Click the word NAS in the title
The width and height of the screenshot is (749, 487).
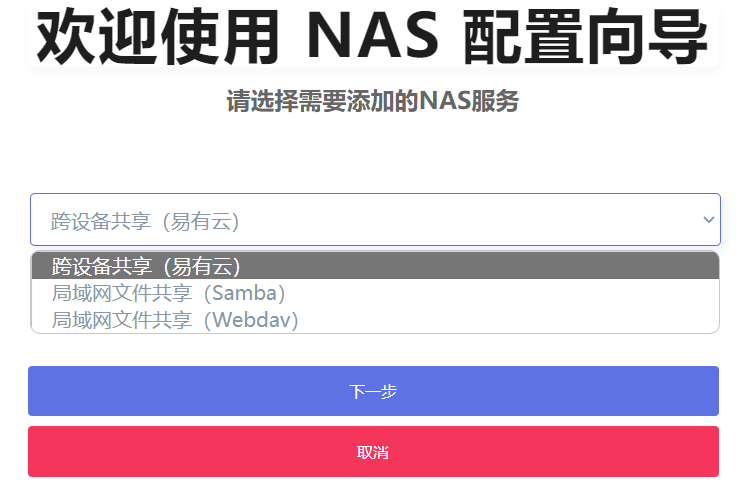373,35
